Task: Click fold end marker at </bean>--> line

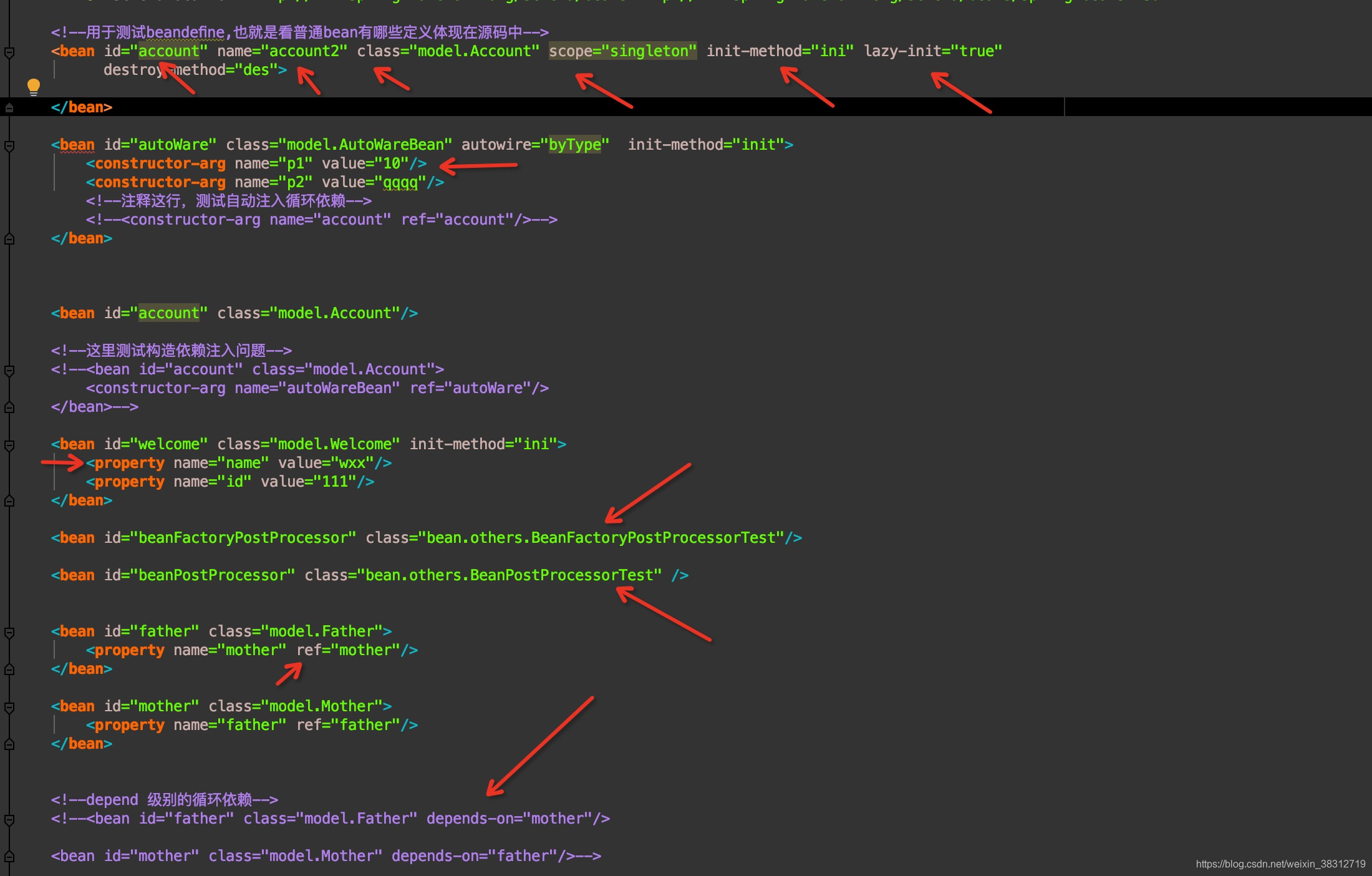Action: (x=9, y=407)
